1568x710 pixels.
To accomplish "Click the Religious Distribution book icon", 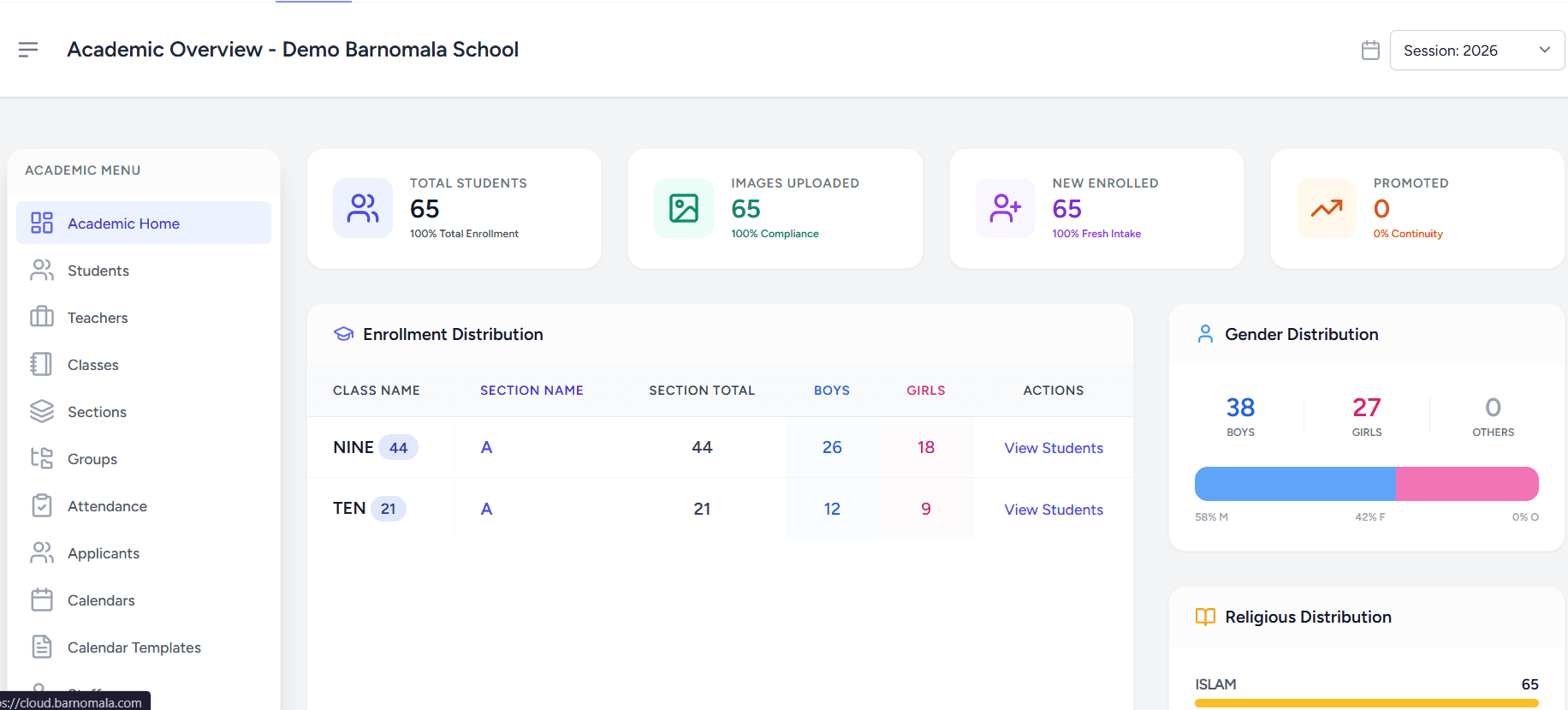I will point(1205,617).
